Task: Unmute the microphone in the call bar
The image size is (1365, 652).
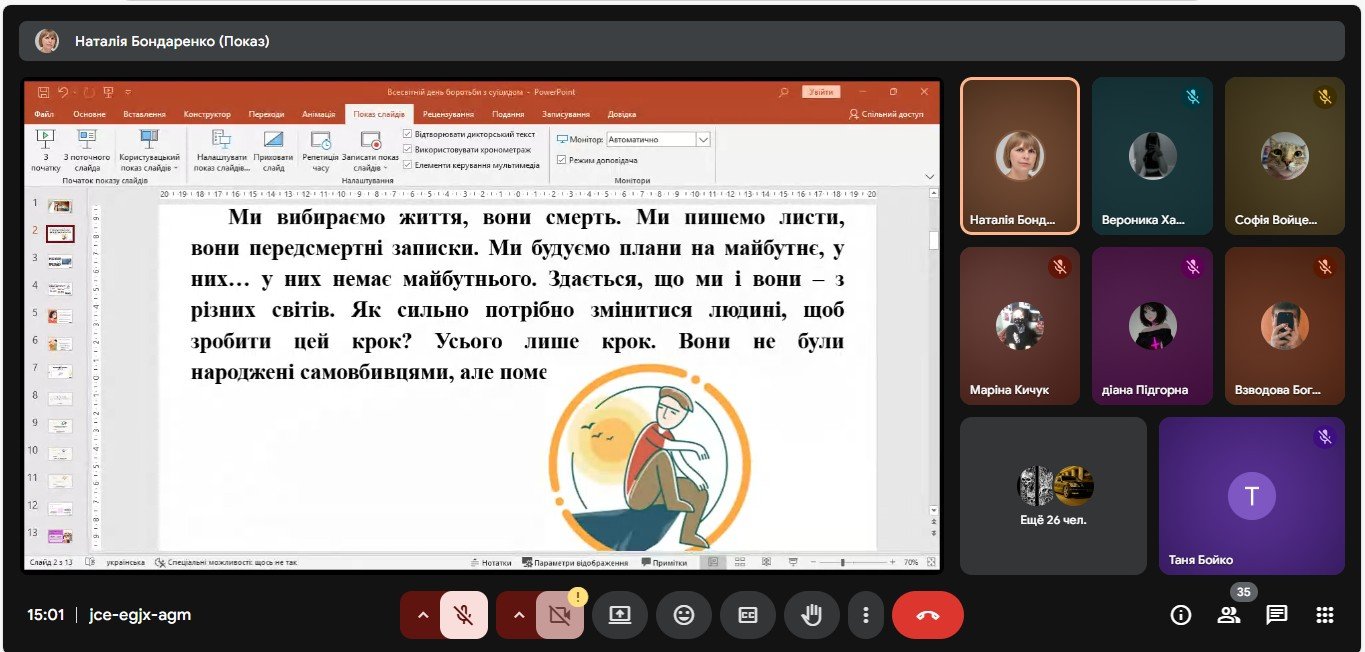Action: point(464,615)
